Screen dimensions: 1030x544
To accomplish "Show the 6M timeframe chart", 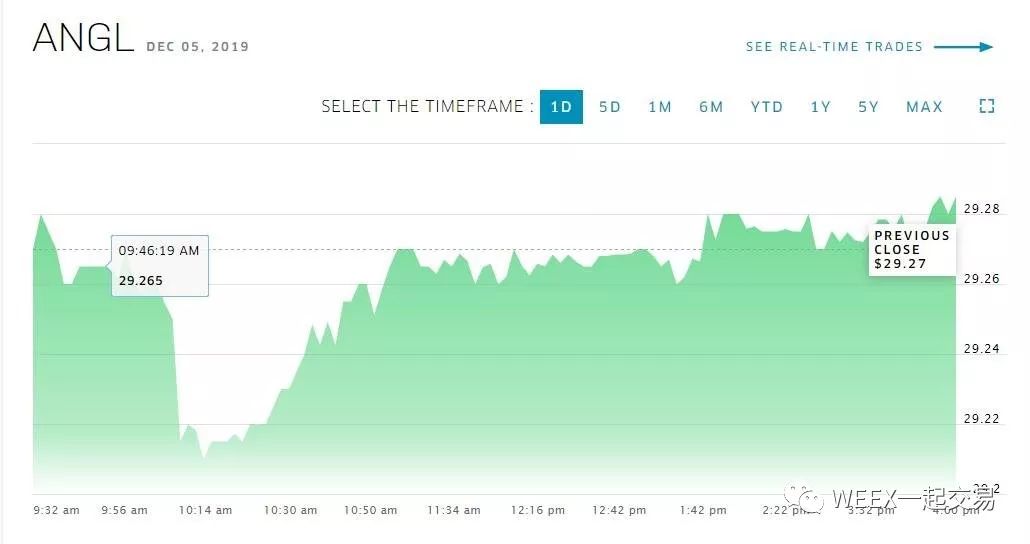I will click(711, 107).
